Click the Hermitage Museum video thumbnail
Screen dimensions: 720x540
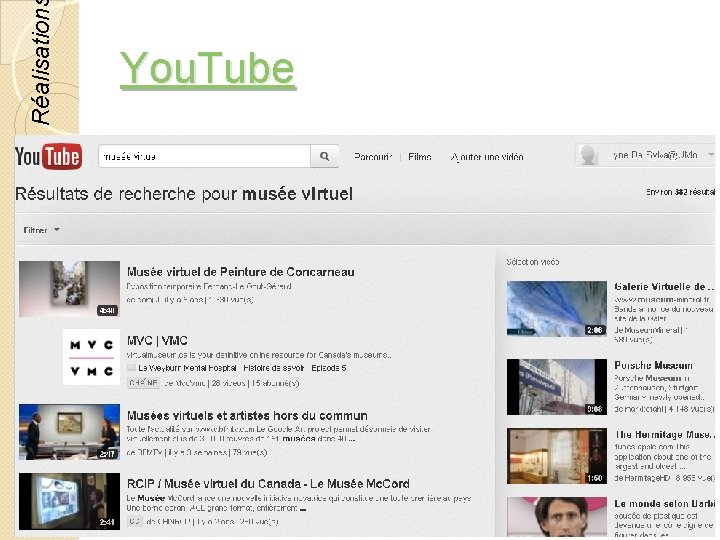click(x=557, y=456)
